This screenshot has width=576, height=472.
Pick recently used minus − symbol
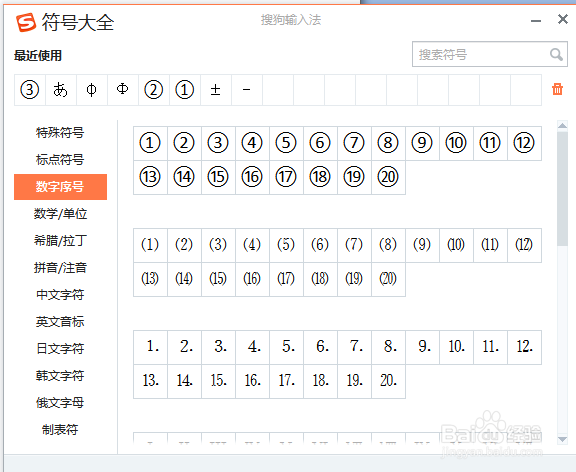pos(246,90)
